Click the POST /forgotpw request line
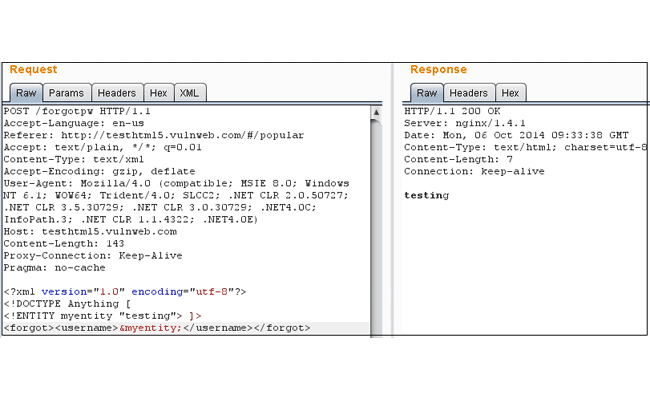 pyautogui.click(x=62, y=111)
